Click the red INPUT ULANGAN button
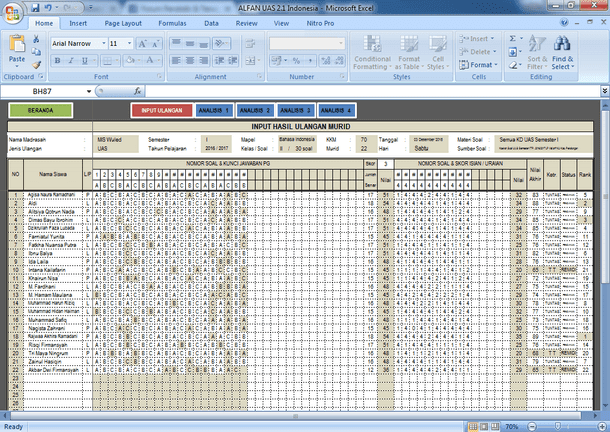Image resolution: width=610 pixels, height=432 pixels. 161,111
